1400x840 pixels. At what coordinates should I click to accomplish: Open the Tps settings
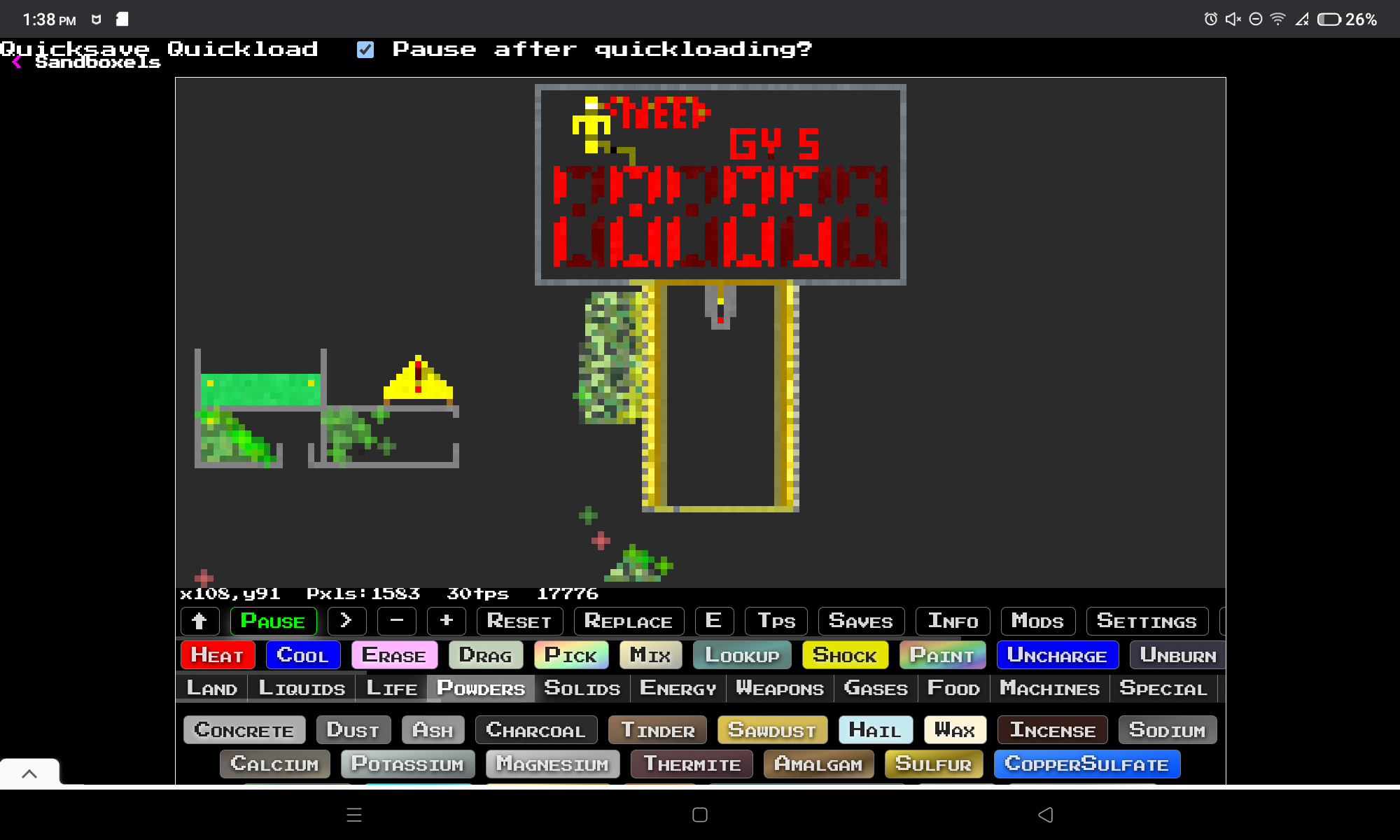(x=776, y=622)
